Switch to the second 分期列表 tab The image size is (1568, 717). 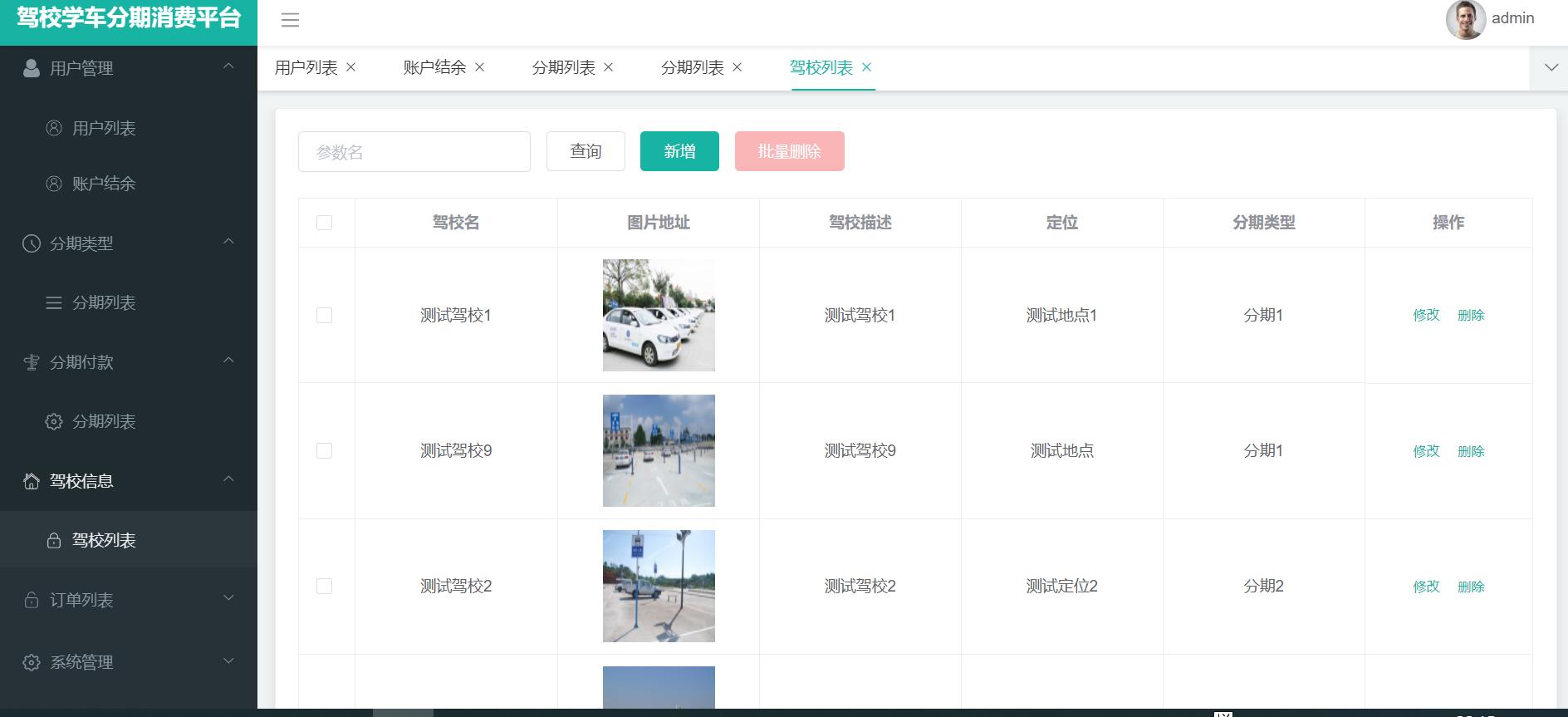coord(692,68)
